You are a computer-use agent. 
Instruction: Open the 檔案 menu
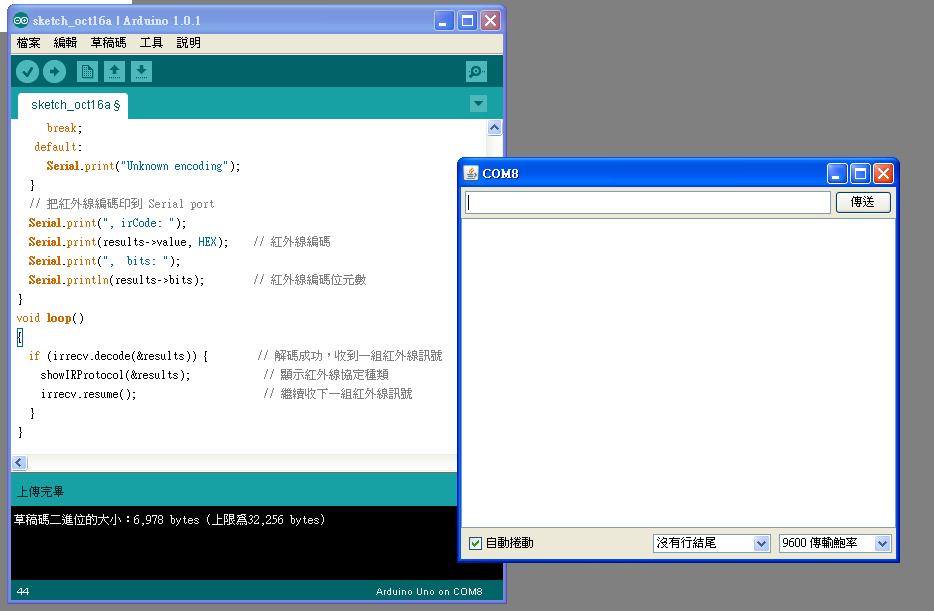click(x=29, y=43)
